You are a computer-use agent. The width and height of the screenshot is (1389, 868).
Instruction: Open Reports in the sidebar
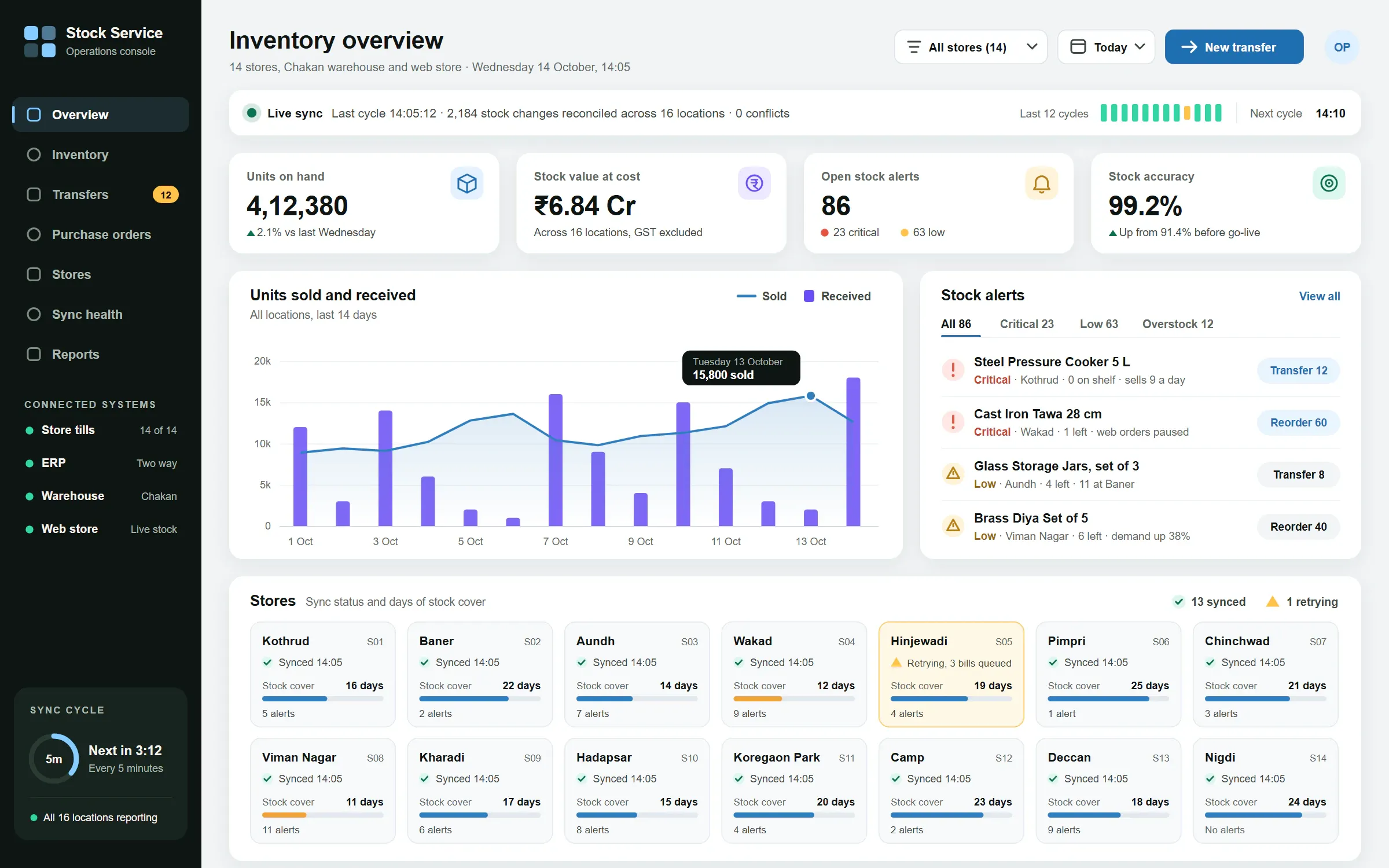pos(101,354)
